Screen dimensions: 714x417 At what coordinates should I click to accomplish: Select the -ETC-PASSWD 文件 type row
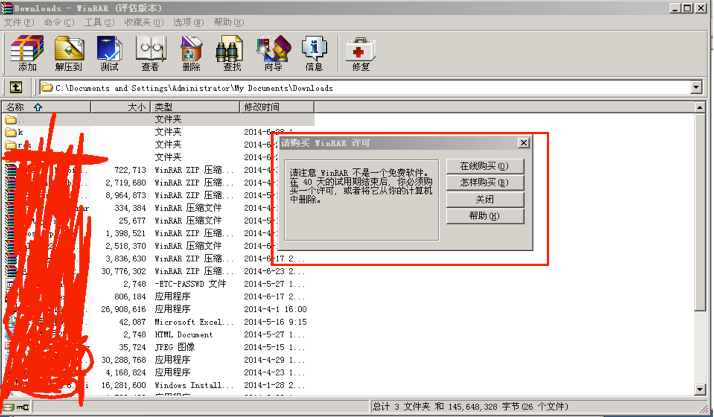point(157,284)
